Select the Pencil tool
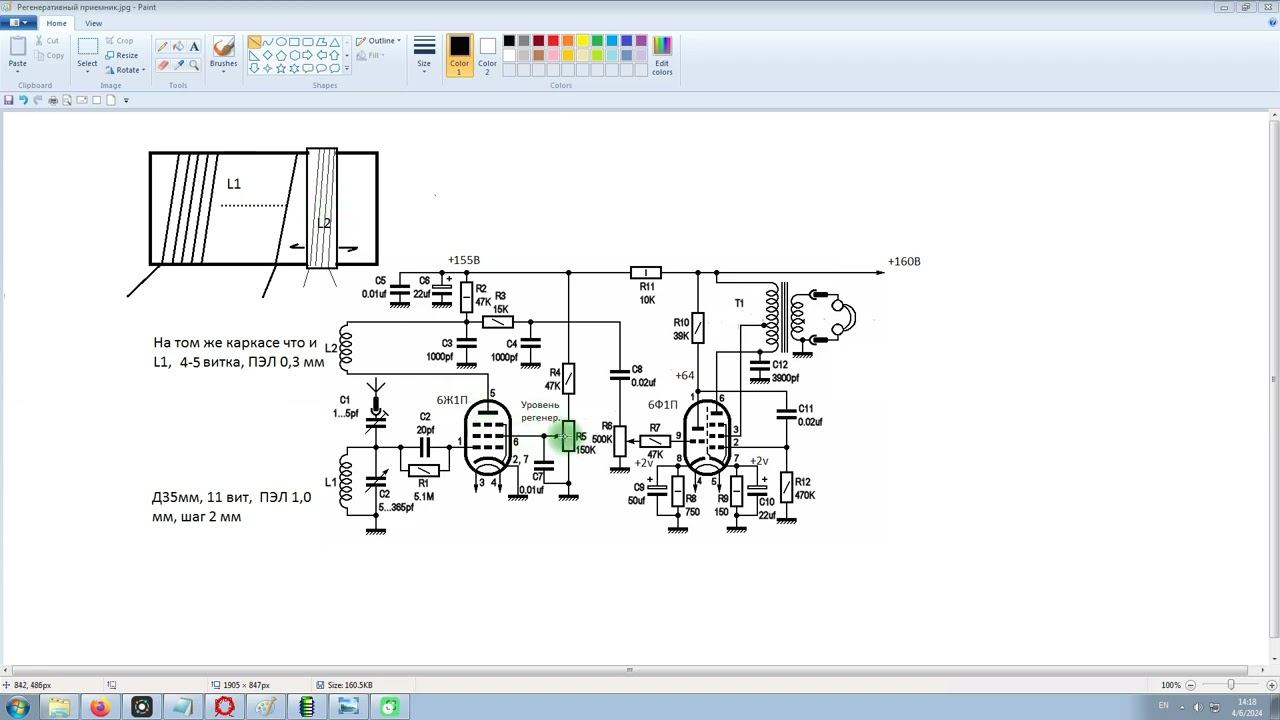1280x720 pixels. (x=162, y=46)
